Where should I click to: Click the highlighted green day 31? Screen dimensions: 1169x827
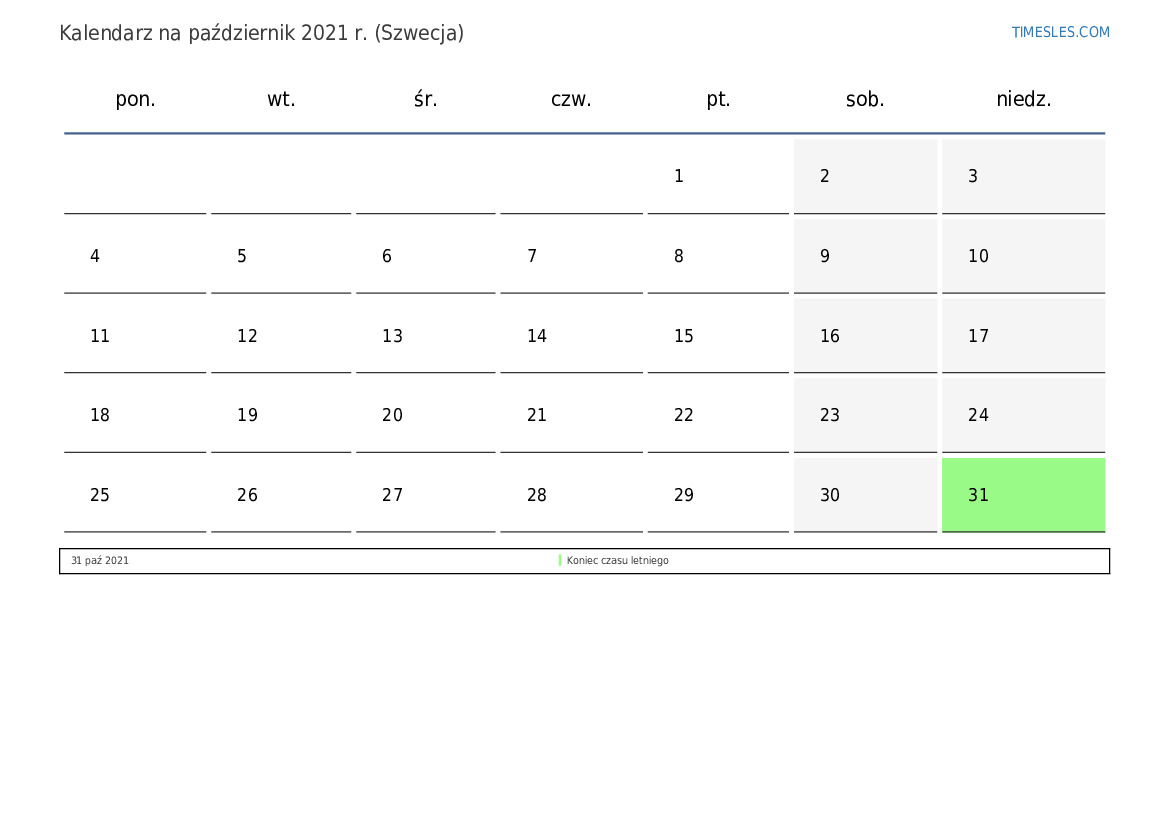[1023, 495]
